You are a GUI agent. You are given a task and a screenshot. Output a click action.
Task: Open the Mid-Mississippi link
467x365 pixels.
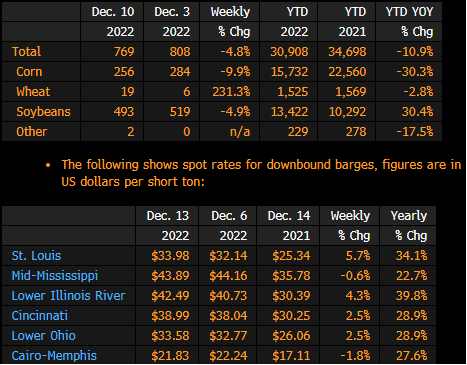(55, 276)
